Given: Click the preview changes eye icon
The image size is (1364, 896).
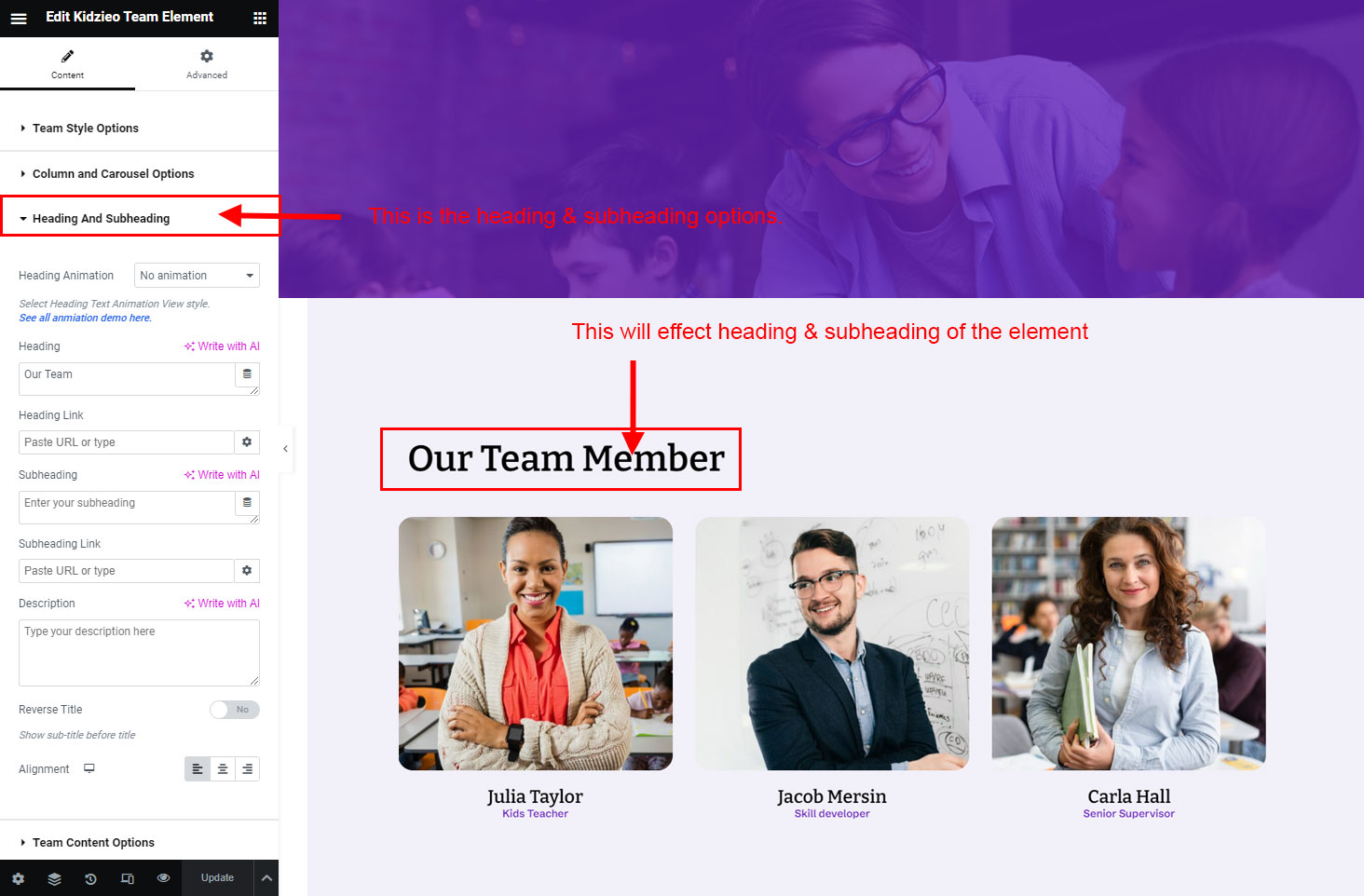Looking at the screenshot, I should pyautogui.click(x=164, y=878).
